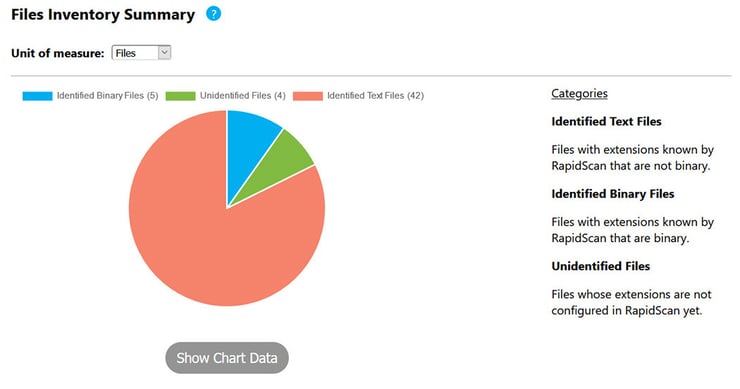Screen dimensions: 740x389
Task: Click the Unidentified Files category heading
Action: pos(601,266)
